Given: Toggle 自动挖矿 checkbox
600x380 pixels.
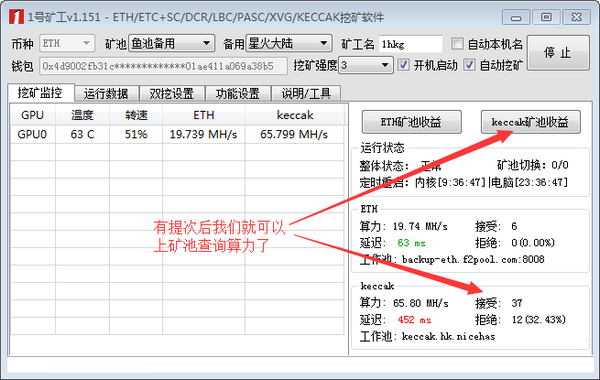Looking at the screenshot, I should click(x=470, y=65).
